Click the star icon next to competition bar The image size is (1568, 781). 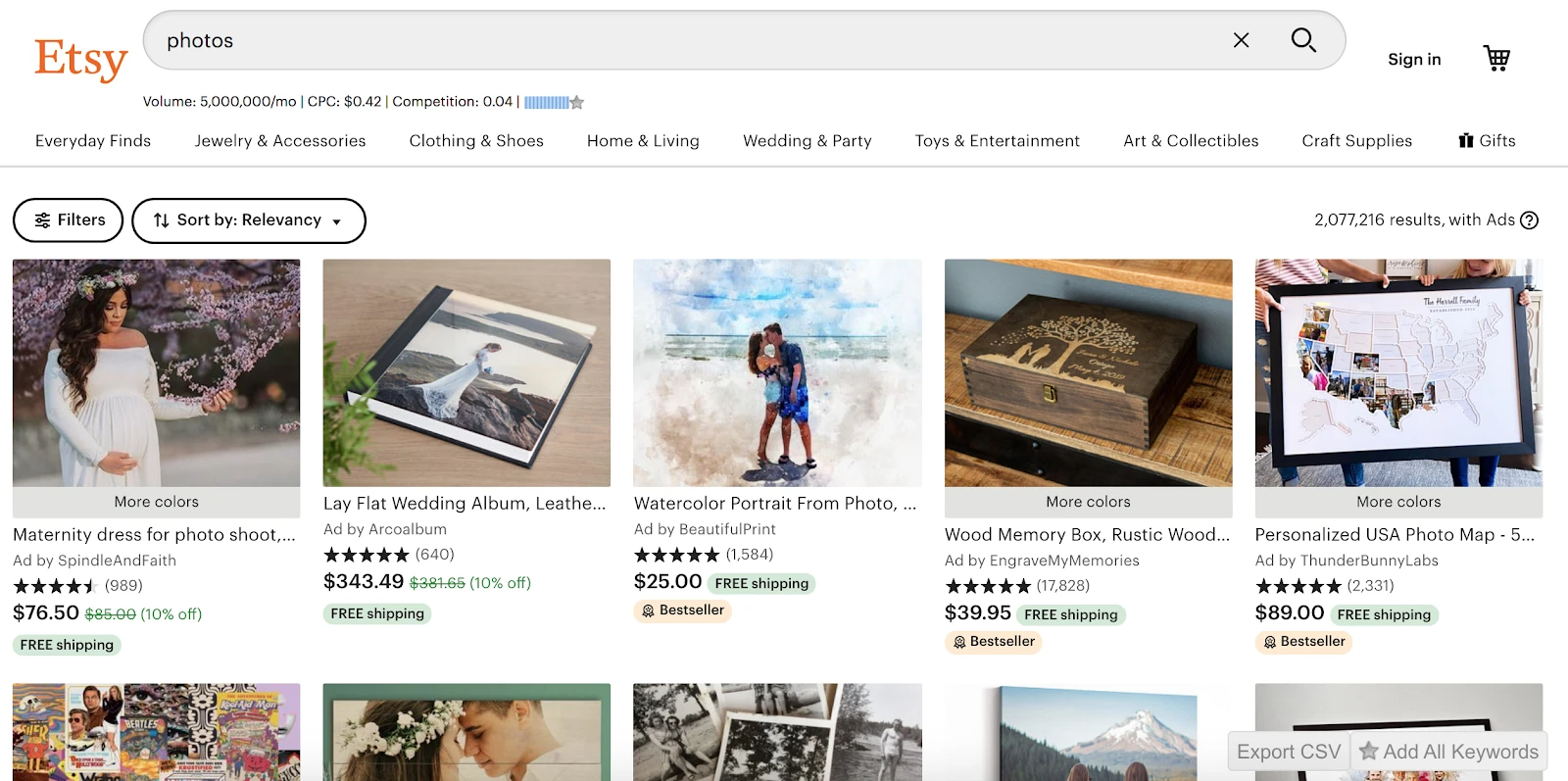577,102
